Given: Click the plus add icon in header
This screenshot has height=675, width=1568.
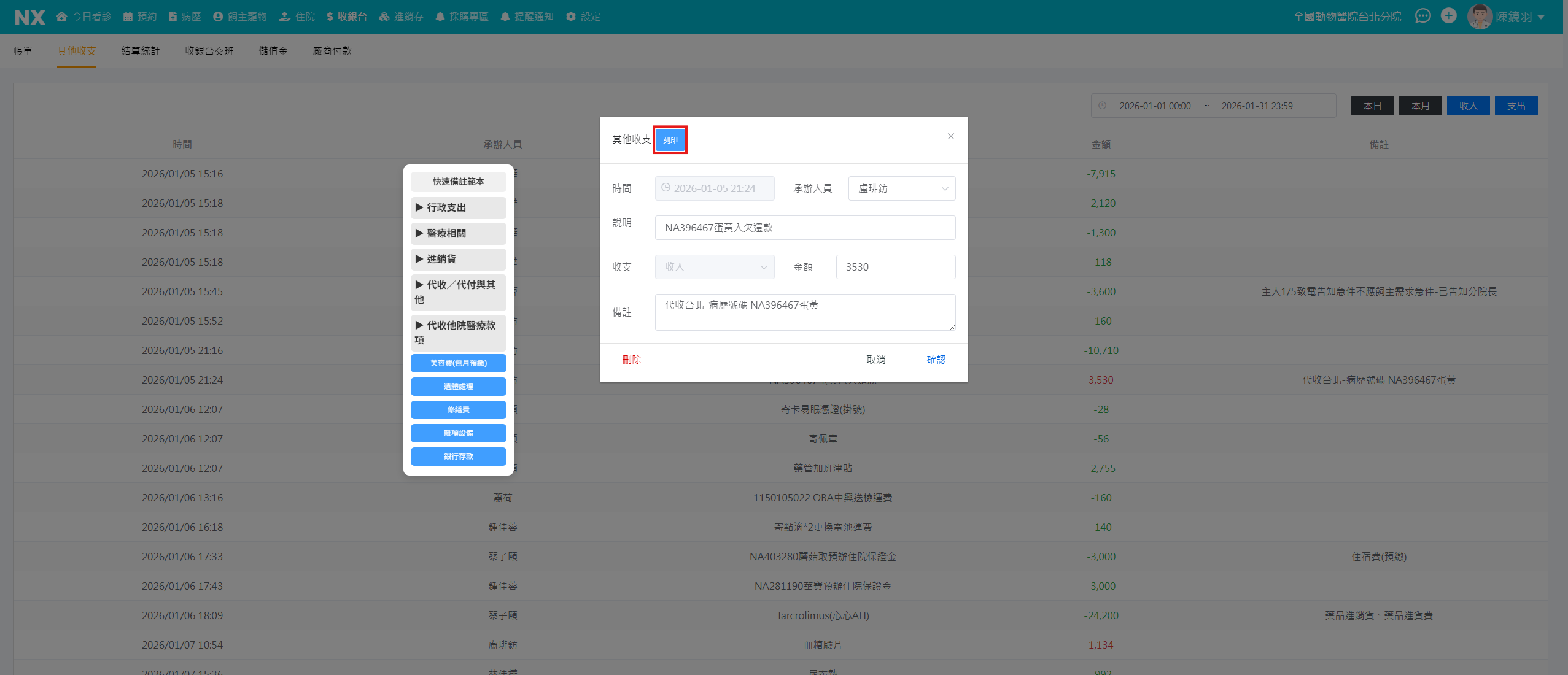Looking at the screenshot, I should [x=1448, y=16].
